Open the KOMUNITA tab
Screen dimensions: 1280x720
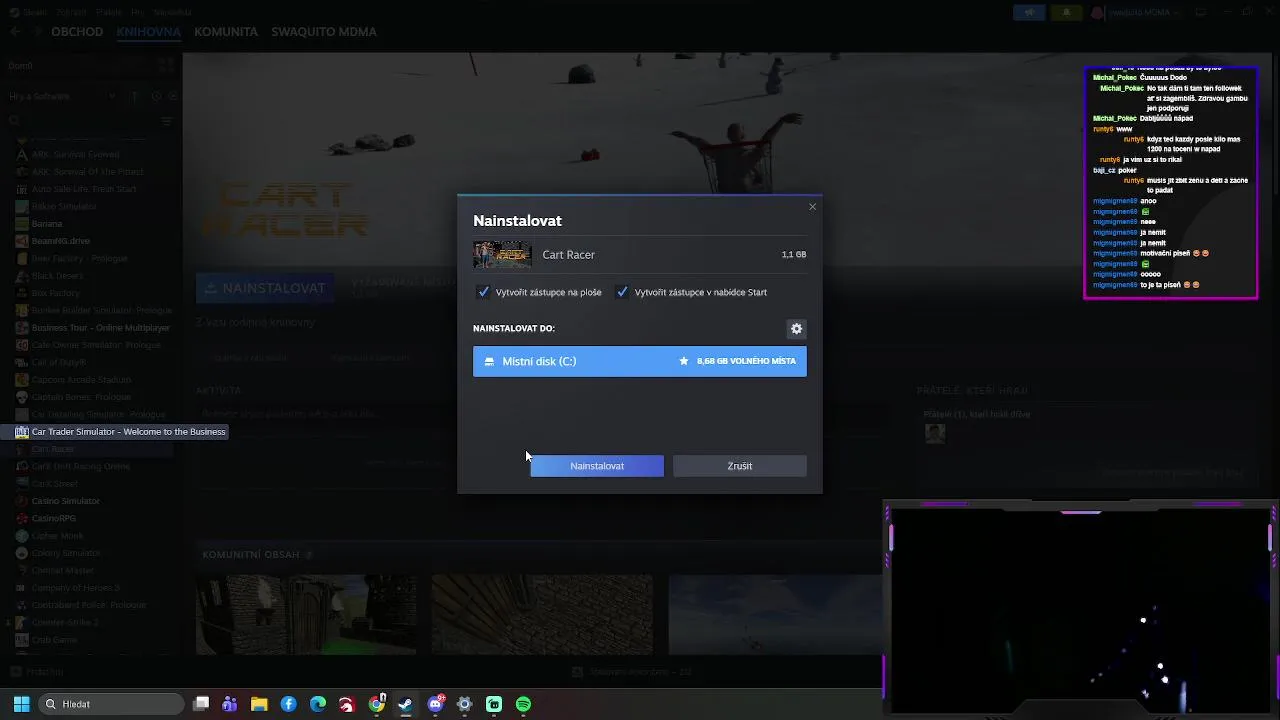coord(226,32)
